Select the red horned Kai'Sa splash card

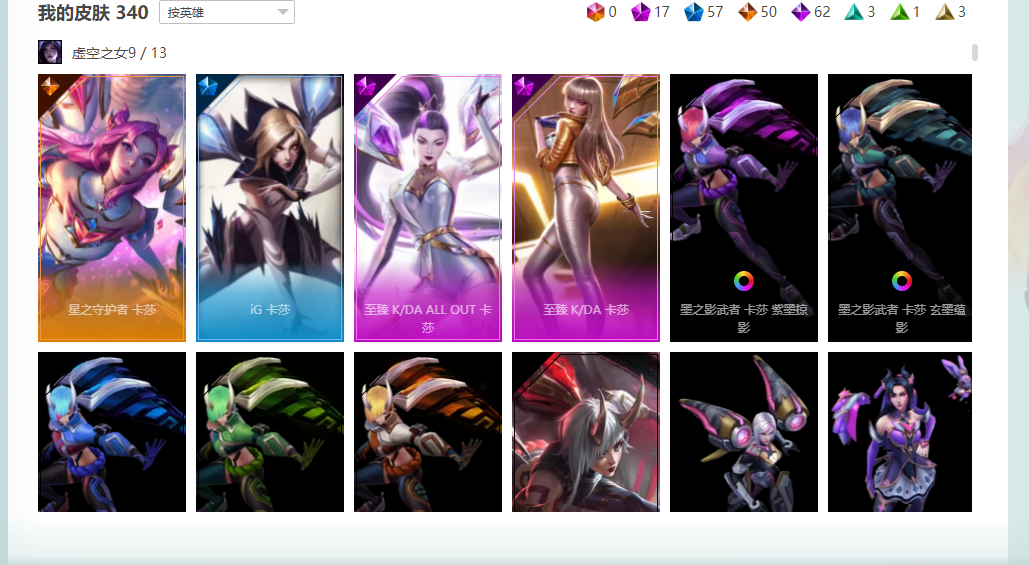[x=586, y=432]
